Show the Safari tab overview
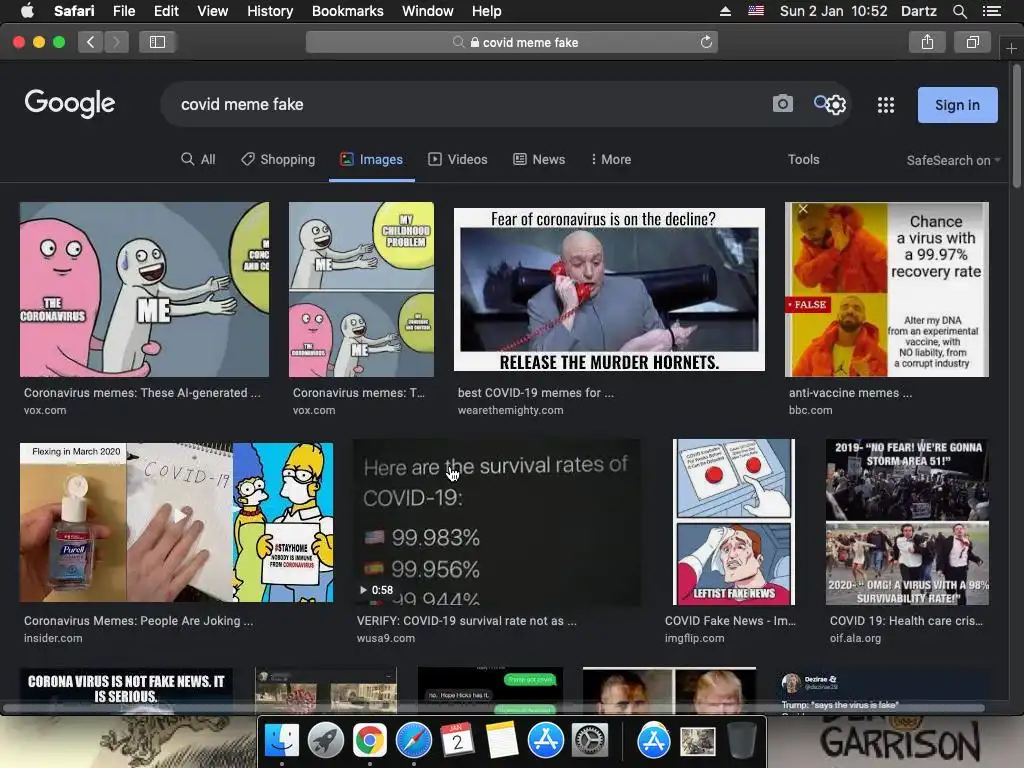The height and width of the screenshot is (768, 1024). pos(973,42)
